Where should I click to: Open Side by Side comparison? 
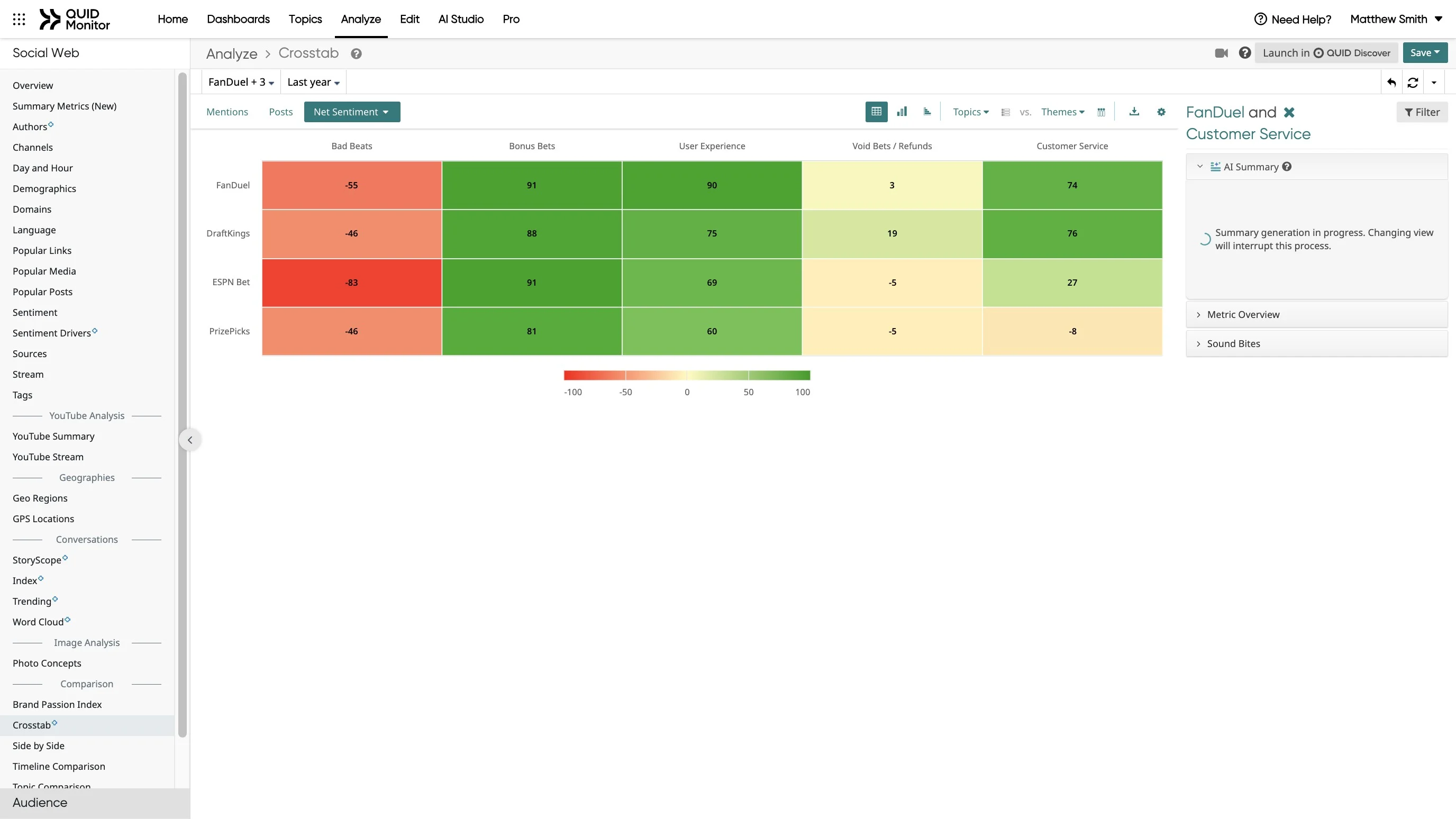[x=39, y=746]
